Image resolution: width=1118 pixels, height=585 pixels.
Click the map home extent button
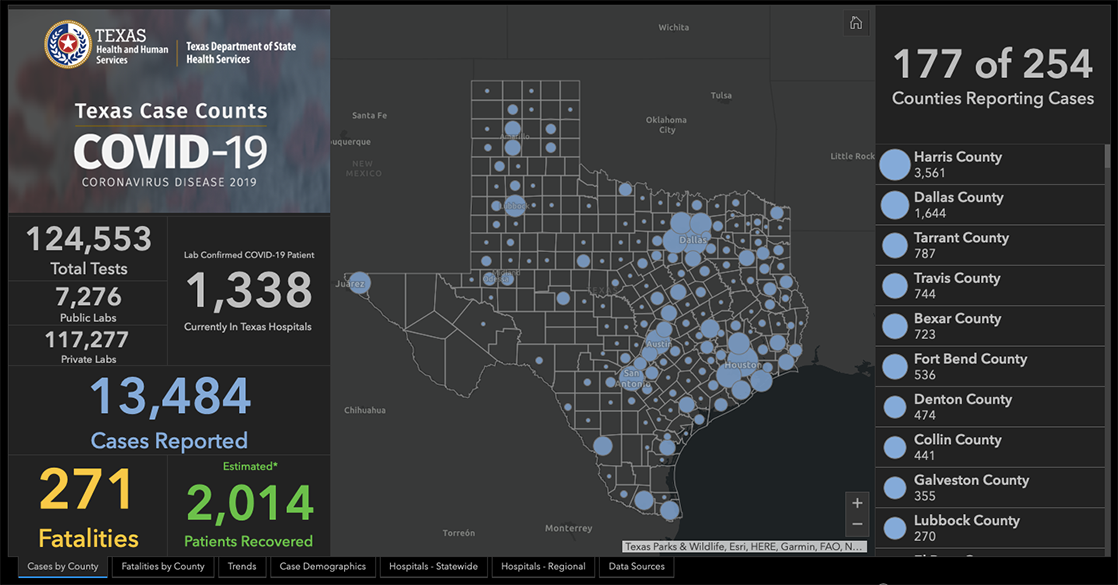click(855, 23)
